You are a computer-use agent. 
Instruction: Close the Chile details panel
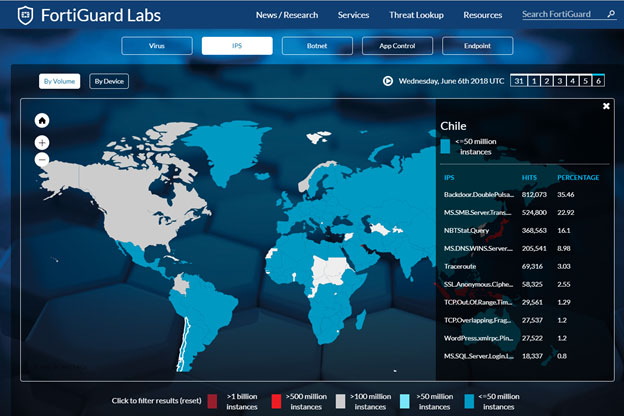click(x=606, y=106)
